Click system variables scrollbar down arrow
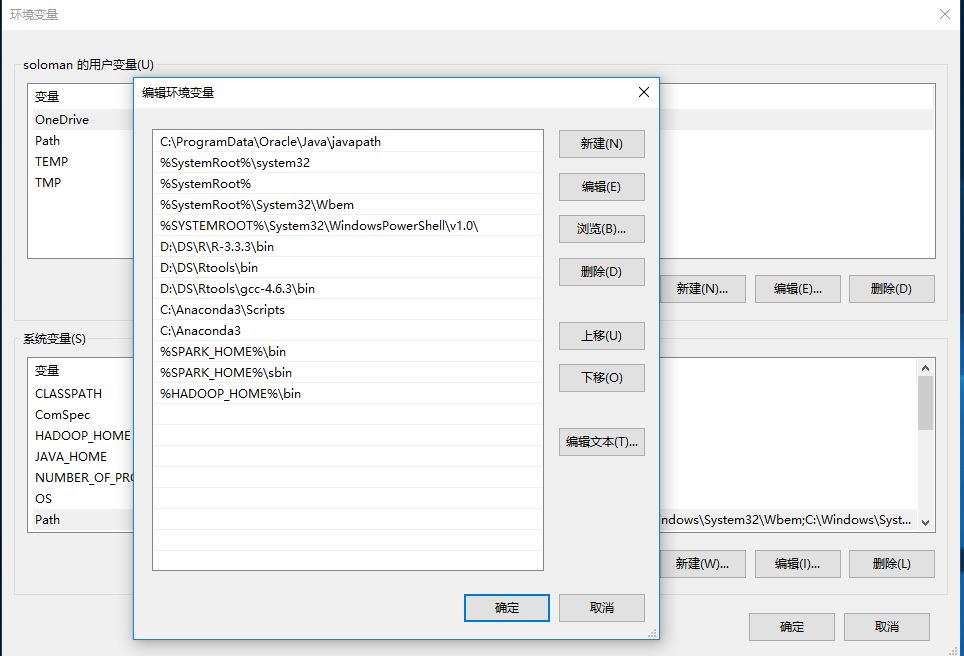This screenshot has width=964, height=656. [925, 523]
